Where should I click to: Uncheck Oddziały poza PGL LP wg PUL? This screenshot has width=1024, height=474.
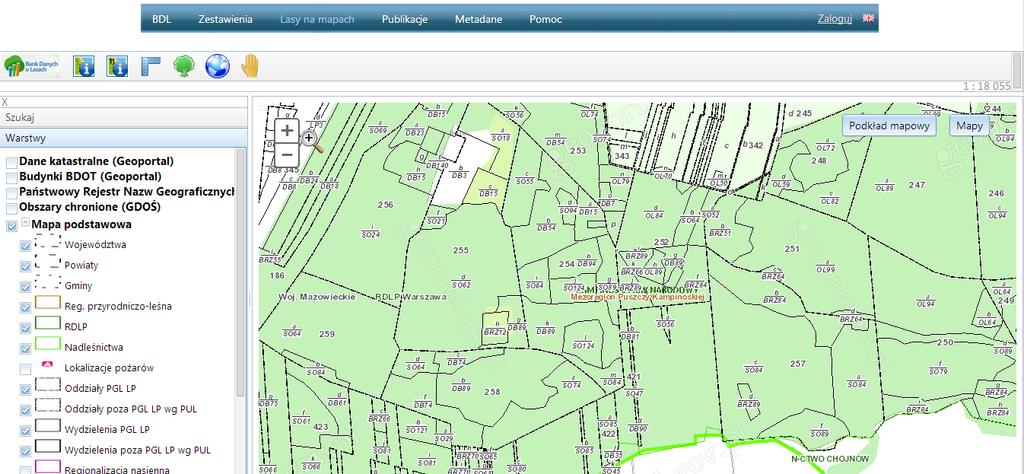point(25,410)
